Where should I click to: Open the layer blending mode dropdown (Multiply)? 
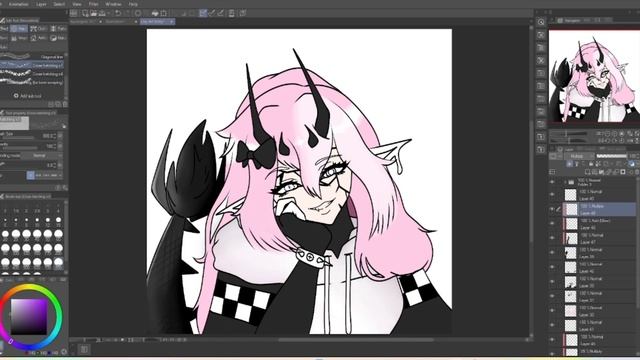(579, 156)
